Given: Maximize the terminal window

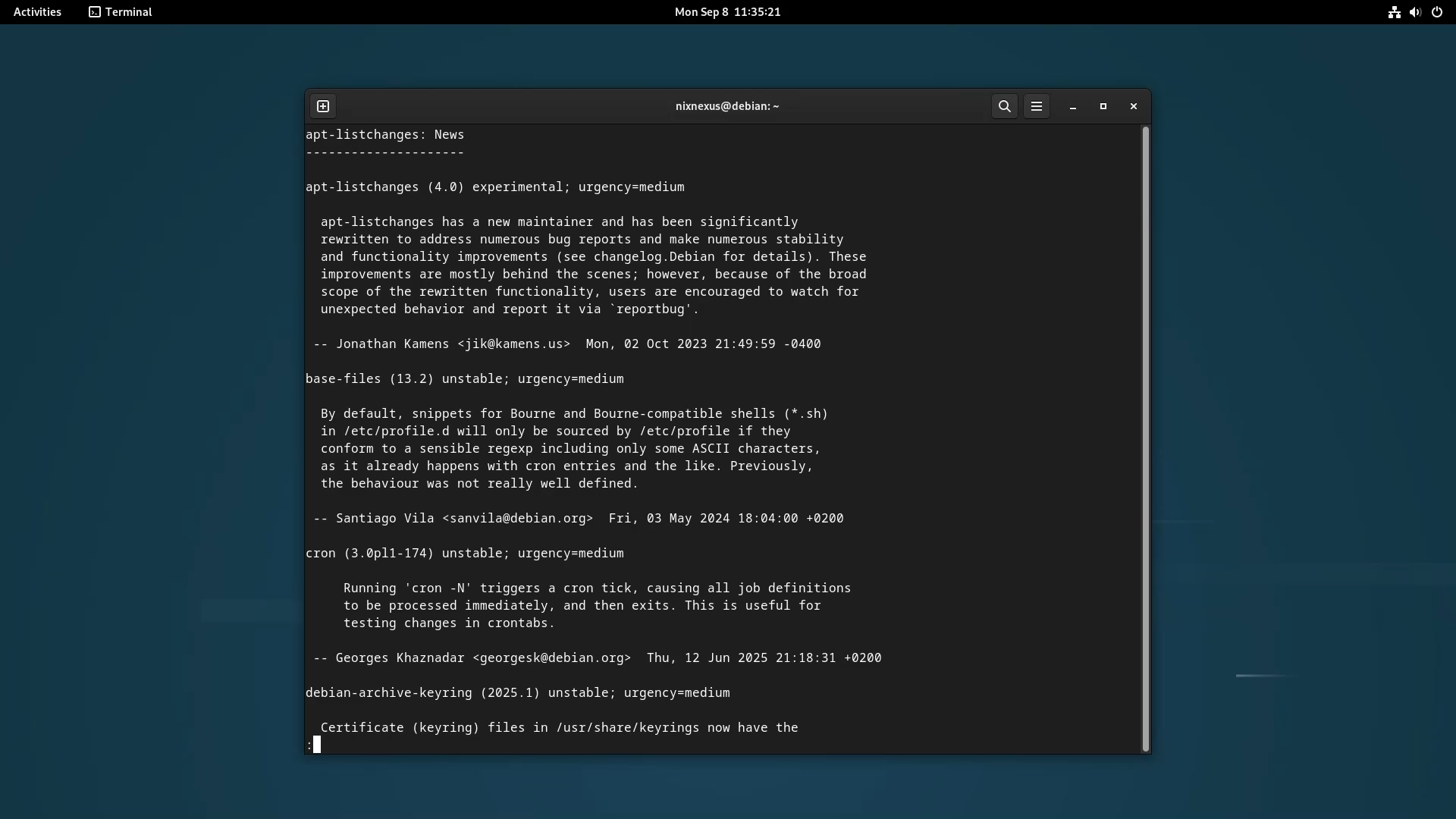Looking at the screenshot, I should pyautogui.click(x=1103, y=106).
